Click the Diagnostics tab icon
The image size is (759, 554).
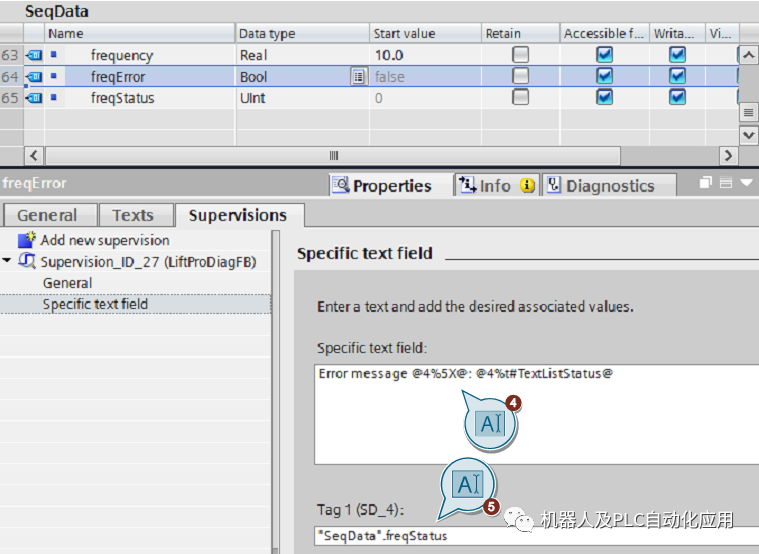coord(553,185)
